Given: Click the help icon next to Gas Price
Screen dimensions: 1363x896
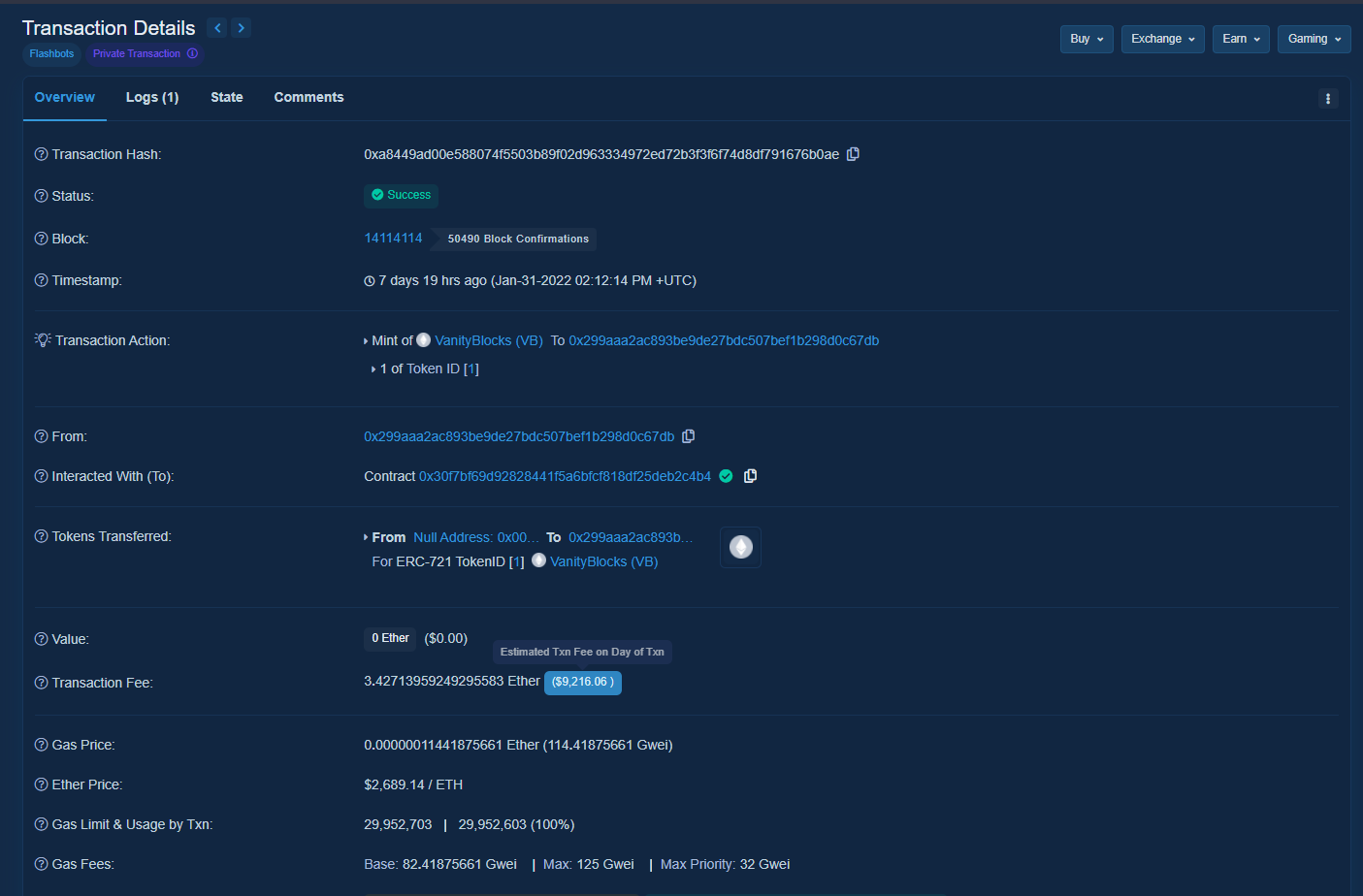Looking at the screenshot, I should click(41, 745).
